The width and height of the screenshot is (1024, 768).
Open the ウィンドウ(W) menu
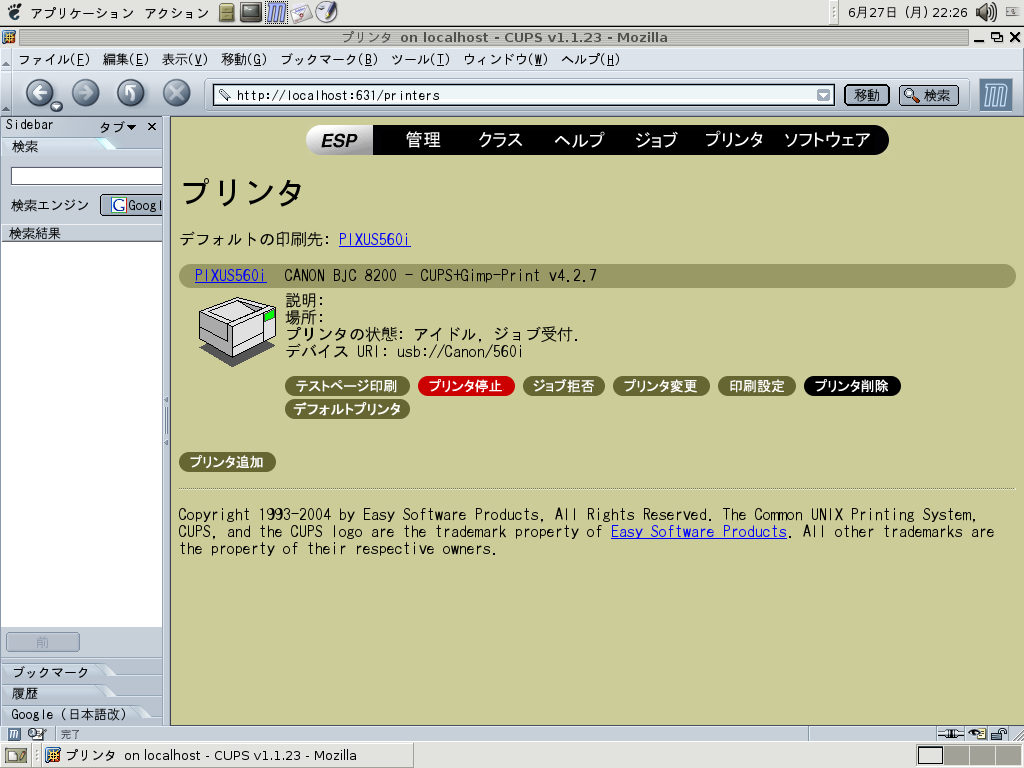click(505, 60)
